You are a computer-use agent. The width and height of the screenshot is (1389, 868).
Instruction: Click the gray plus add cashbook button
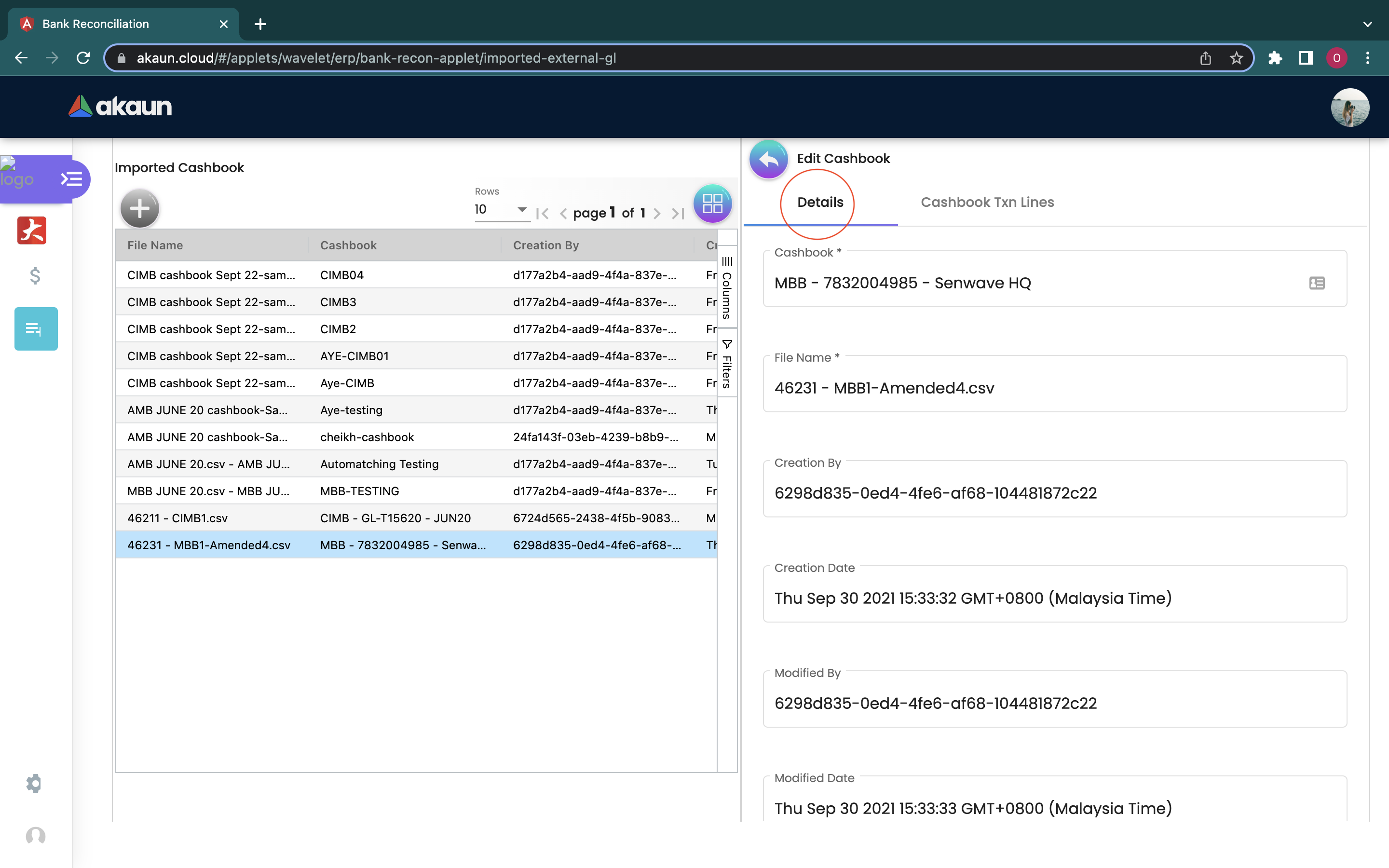click(x=139, y=208)
